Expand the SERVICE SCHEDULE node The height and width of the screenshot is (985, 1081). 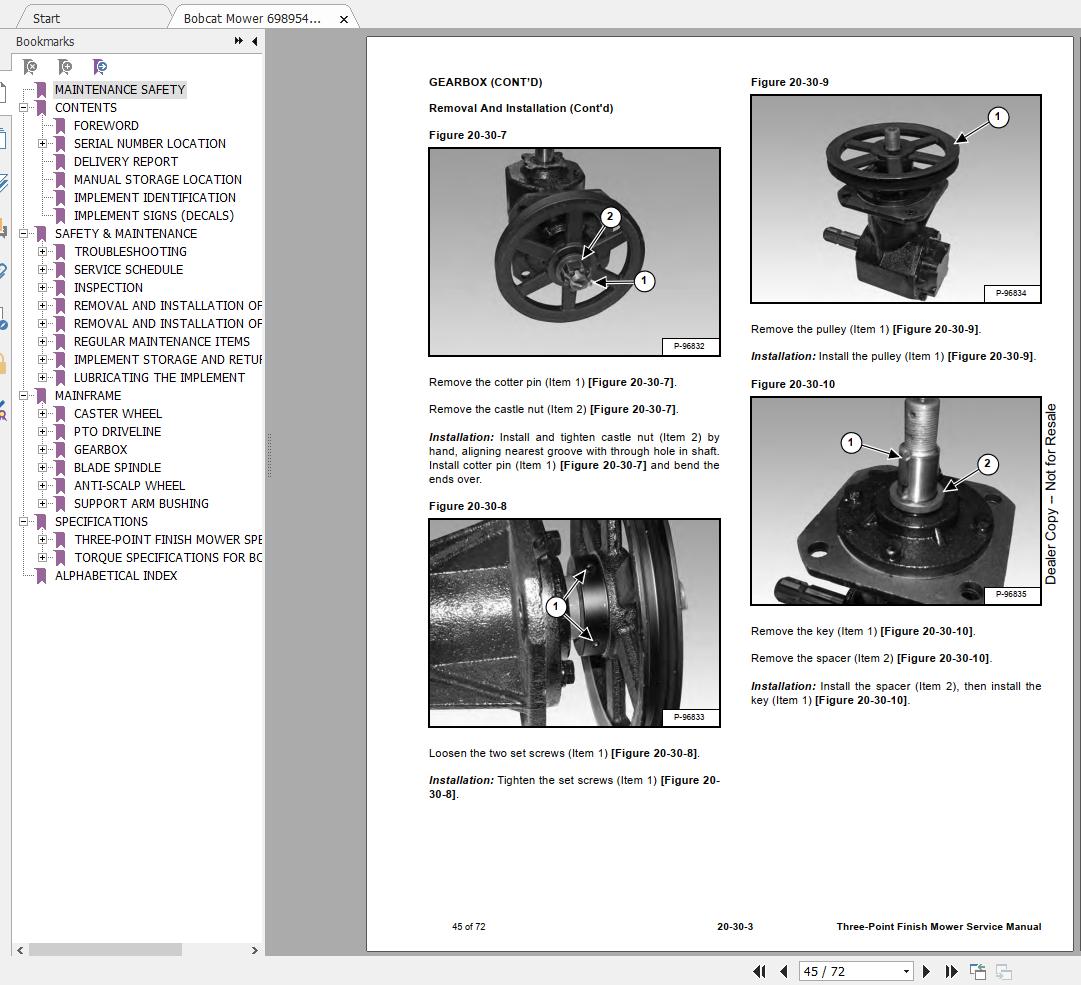43,270
